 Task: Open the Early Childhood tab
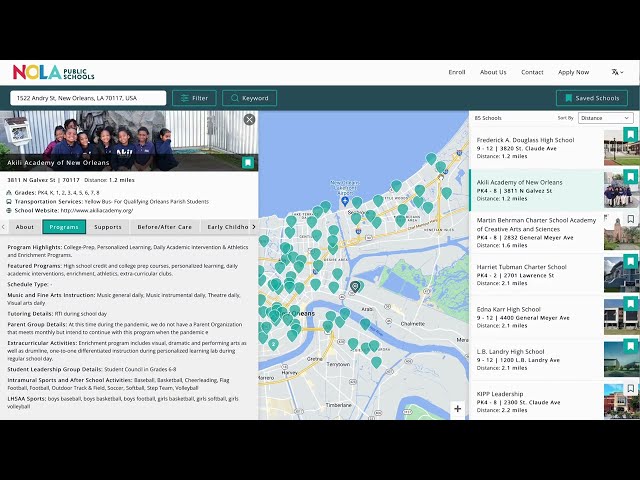pyautogui.click(x=227, y=227)
